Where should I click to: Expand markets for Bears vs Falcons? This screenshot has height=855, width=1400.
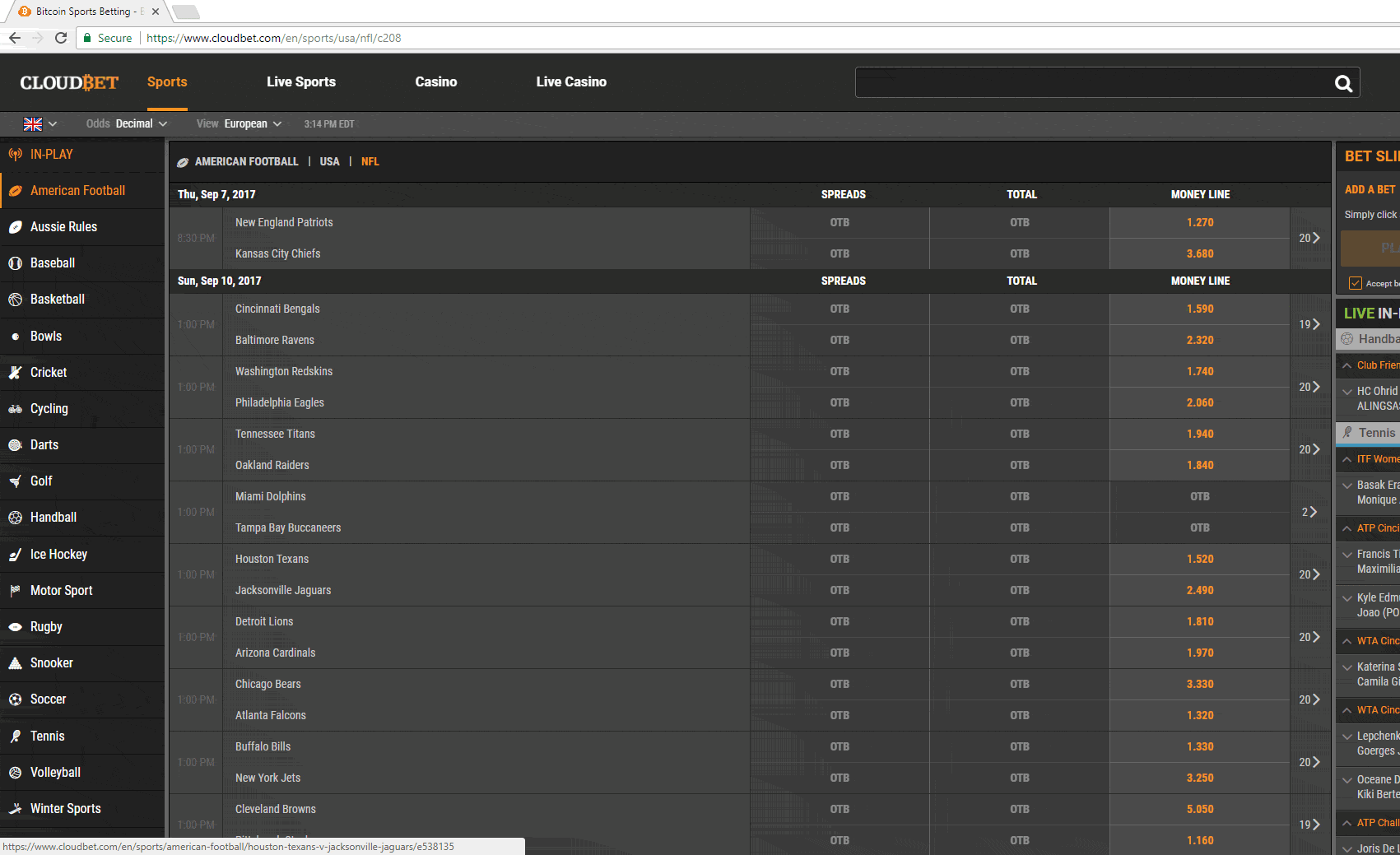[1309, 699]
